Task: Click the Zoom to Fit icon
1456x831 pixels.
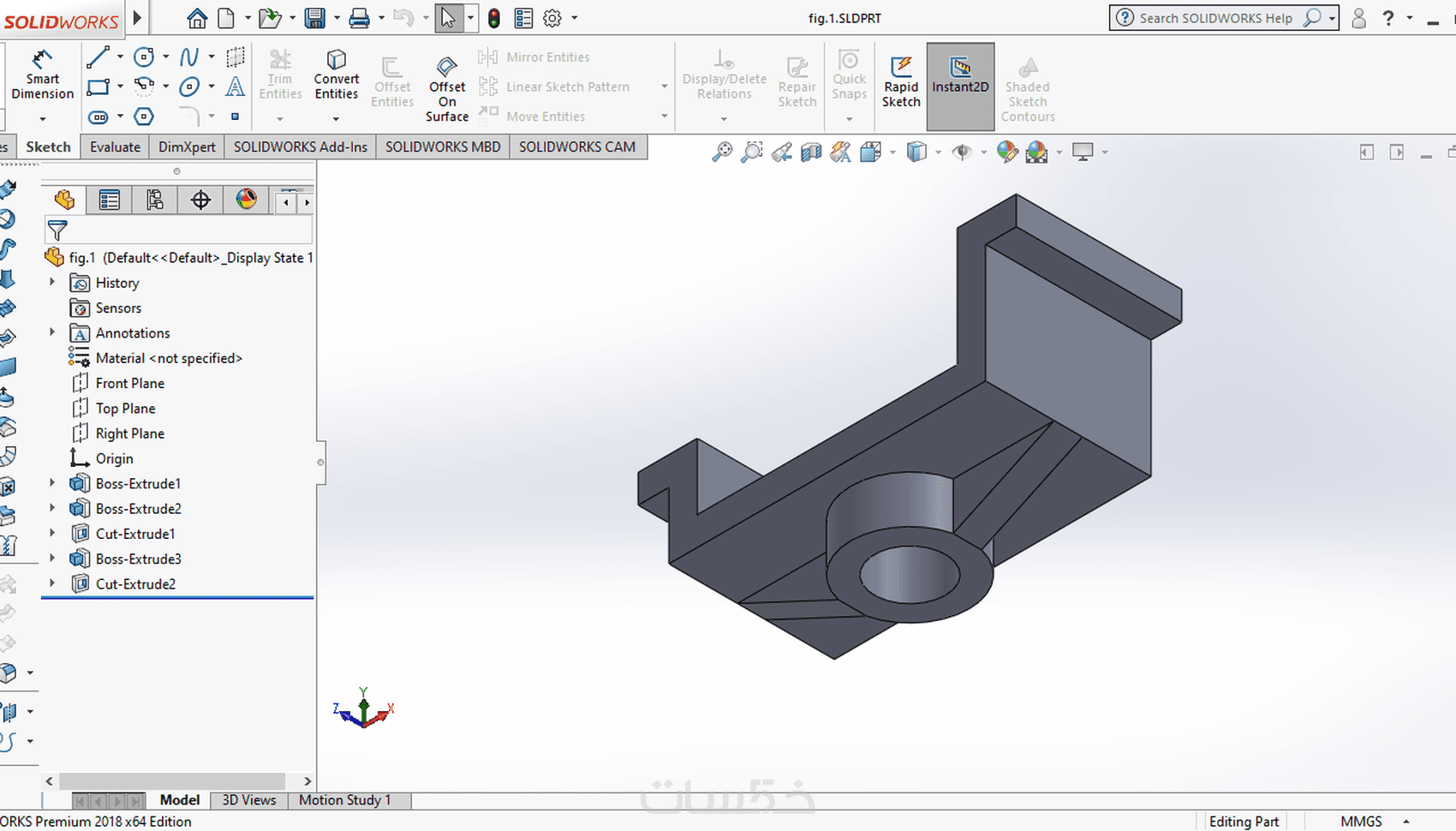Action: pos(722,152)
